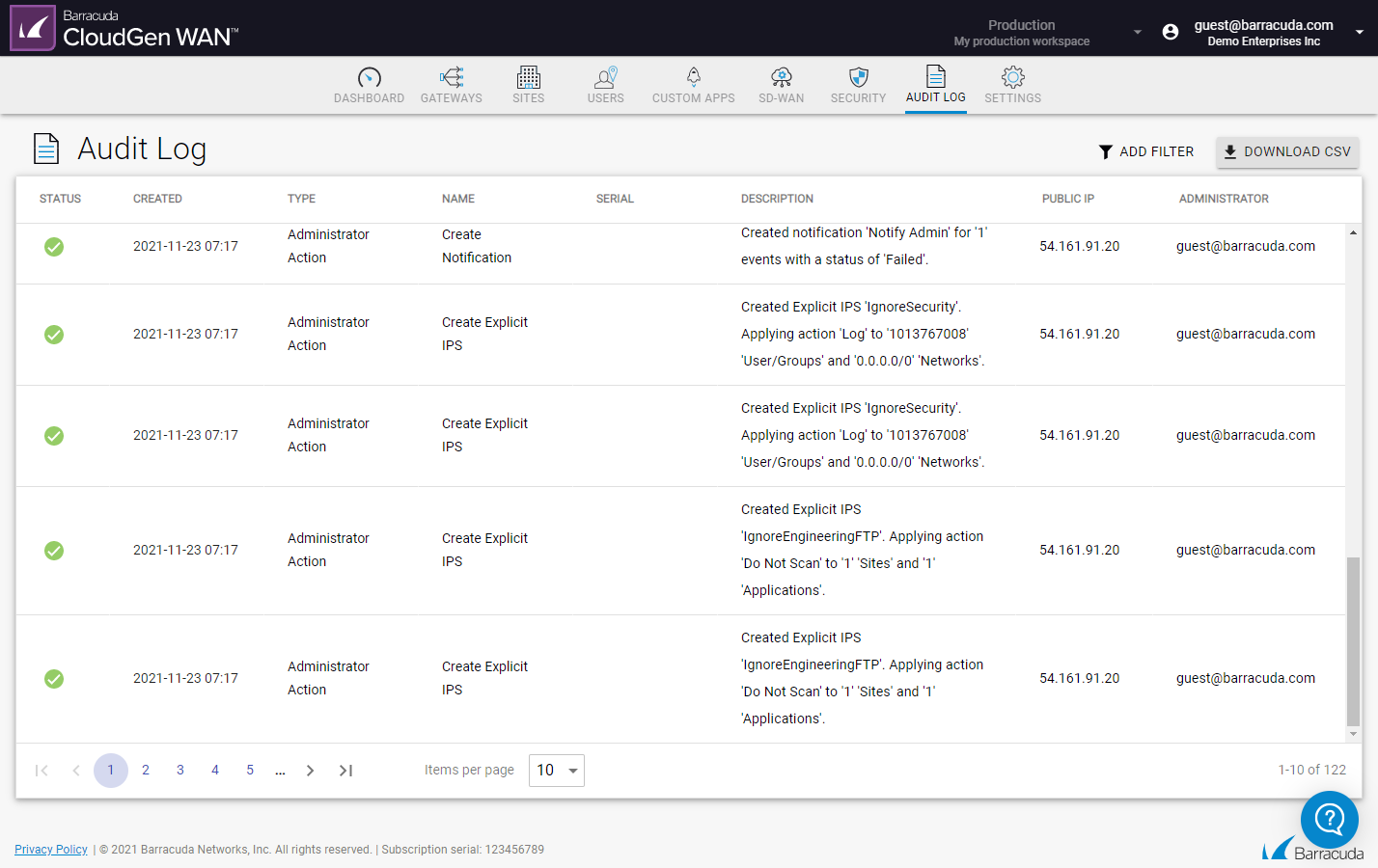Select page 5 in pagination
This screenshot has width=1378, height=868.
coord(250,771)
